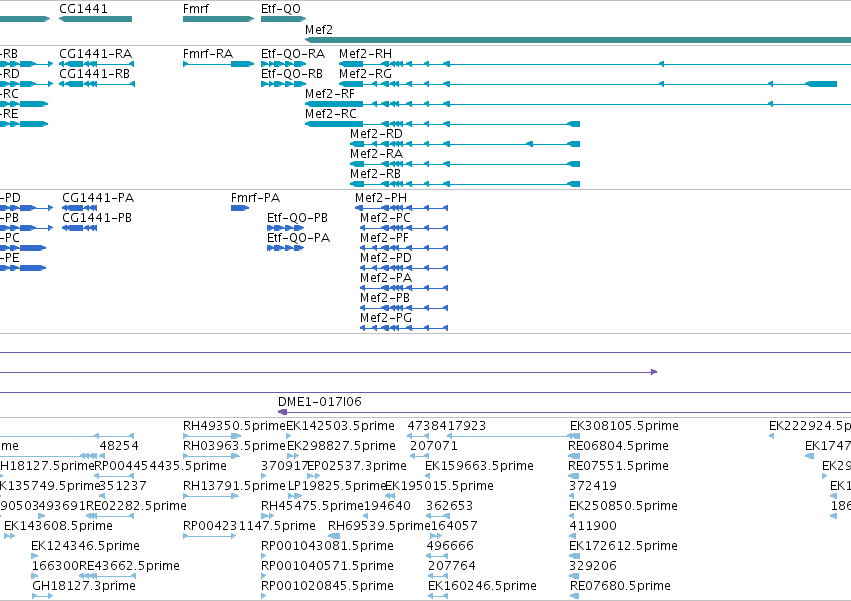The height and width of the screenshot is (601, 851).
Task: Click the CG1441 gene label
Action: pos(84,9)
